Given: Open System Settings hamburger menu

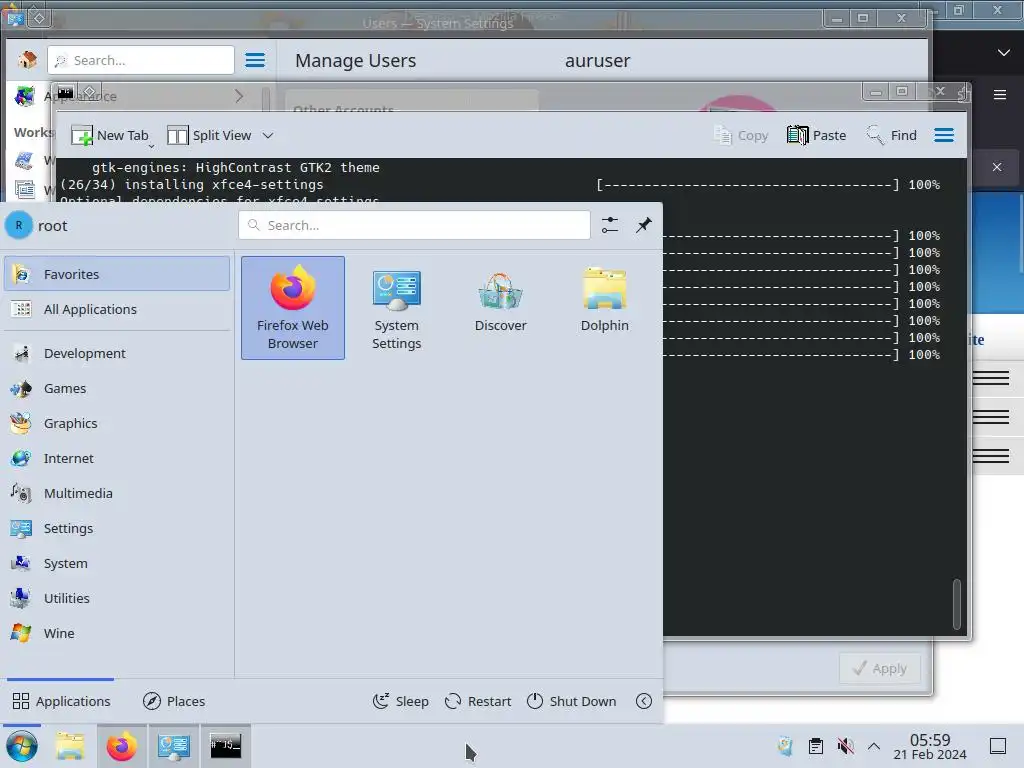Looking at the screenshot, I should [x=255, y=60].
